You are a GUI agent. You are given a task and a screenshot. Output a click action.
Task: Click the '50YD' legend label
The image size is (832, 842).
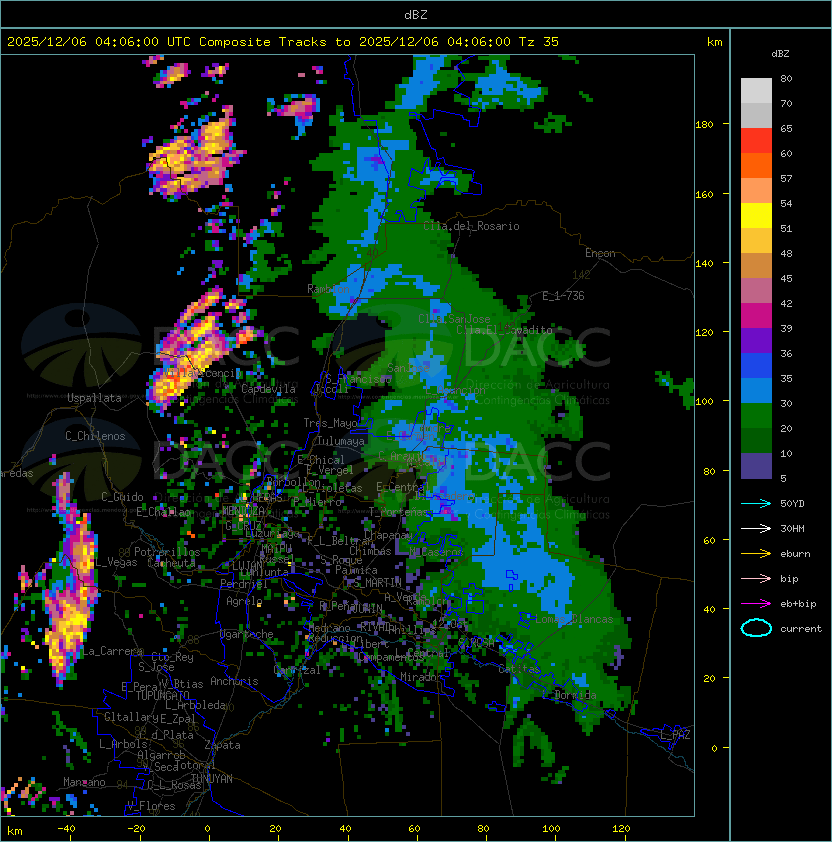tap(792, 503)
